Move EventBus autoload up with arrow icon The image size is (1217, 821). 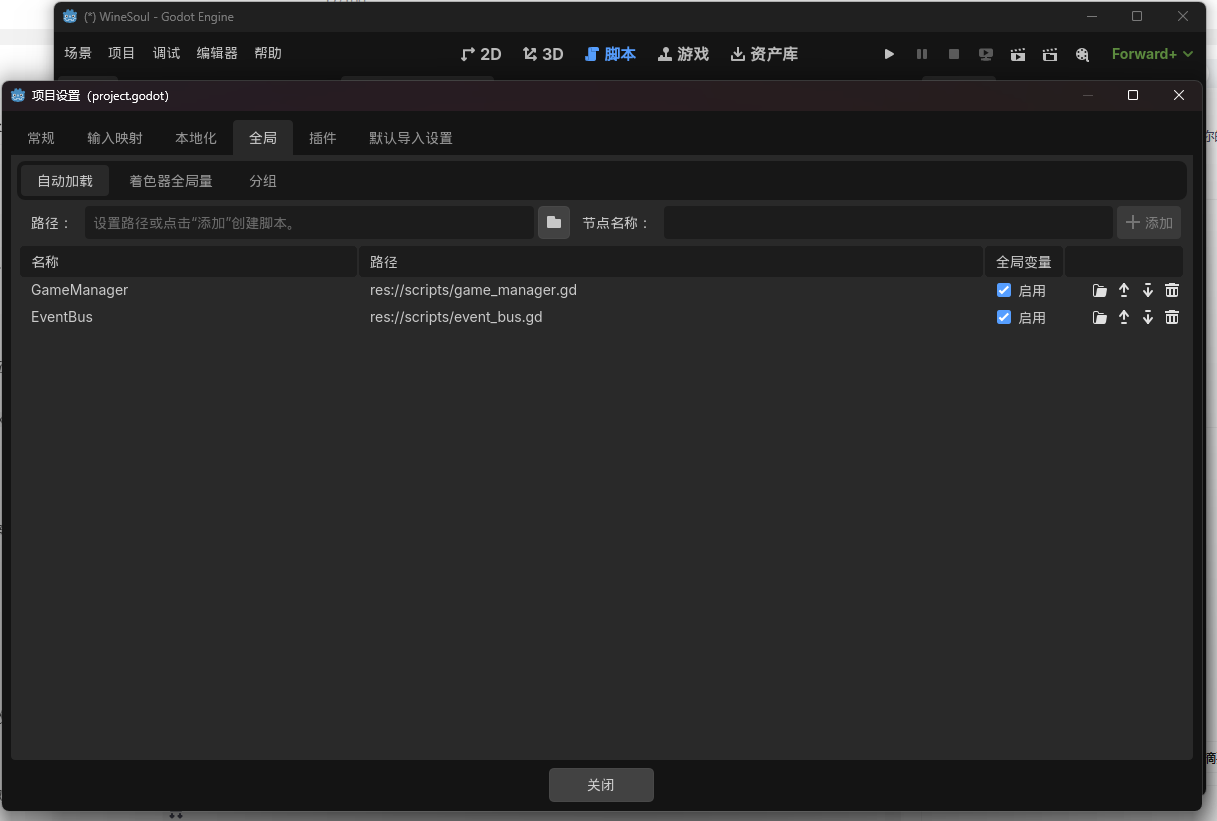click(x=1124, y=318)
